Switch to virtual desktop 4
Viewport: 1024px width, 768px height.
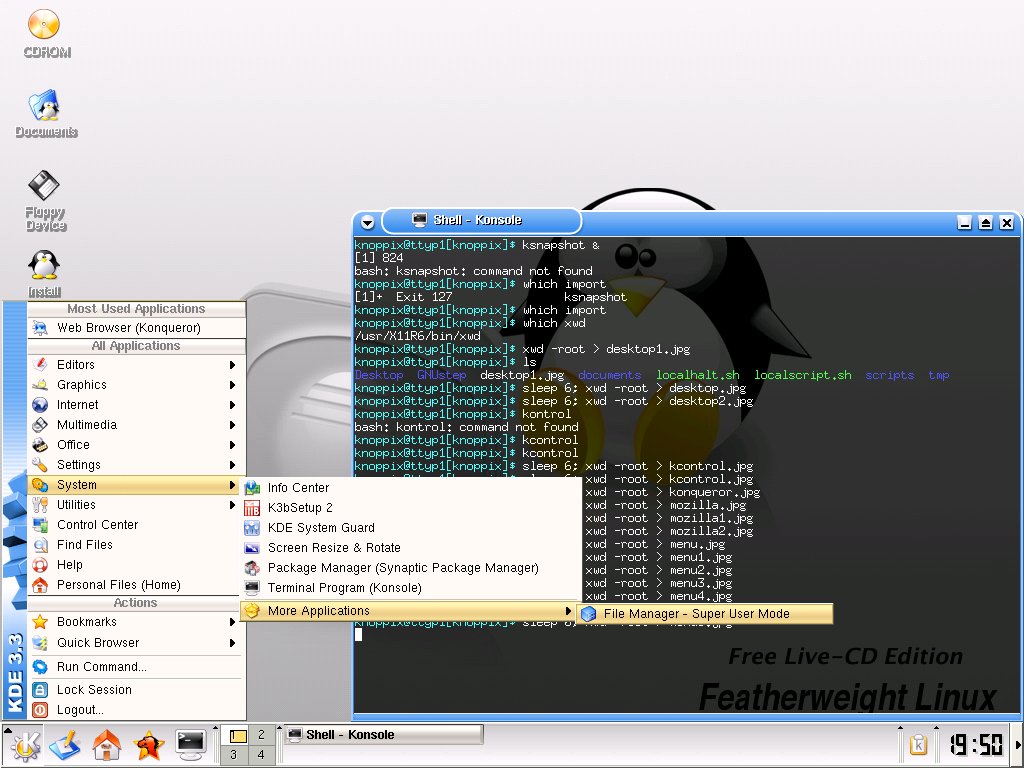261,755
